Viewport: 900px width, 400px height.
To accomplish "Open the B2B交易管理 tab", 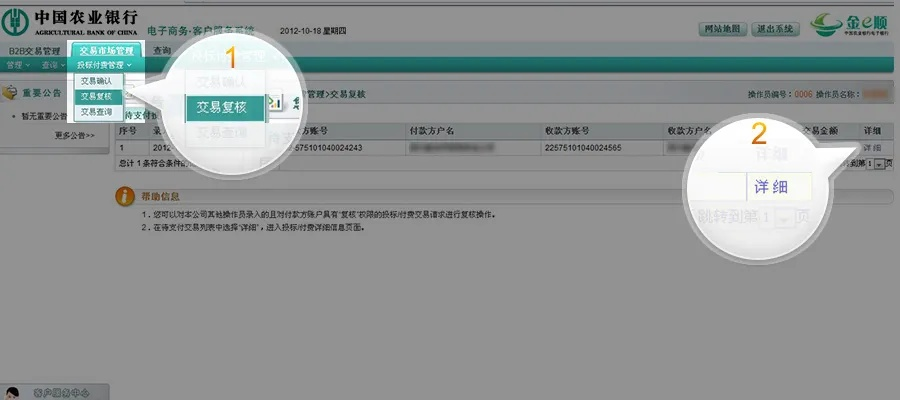I will click(x=35, y=50).
